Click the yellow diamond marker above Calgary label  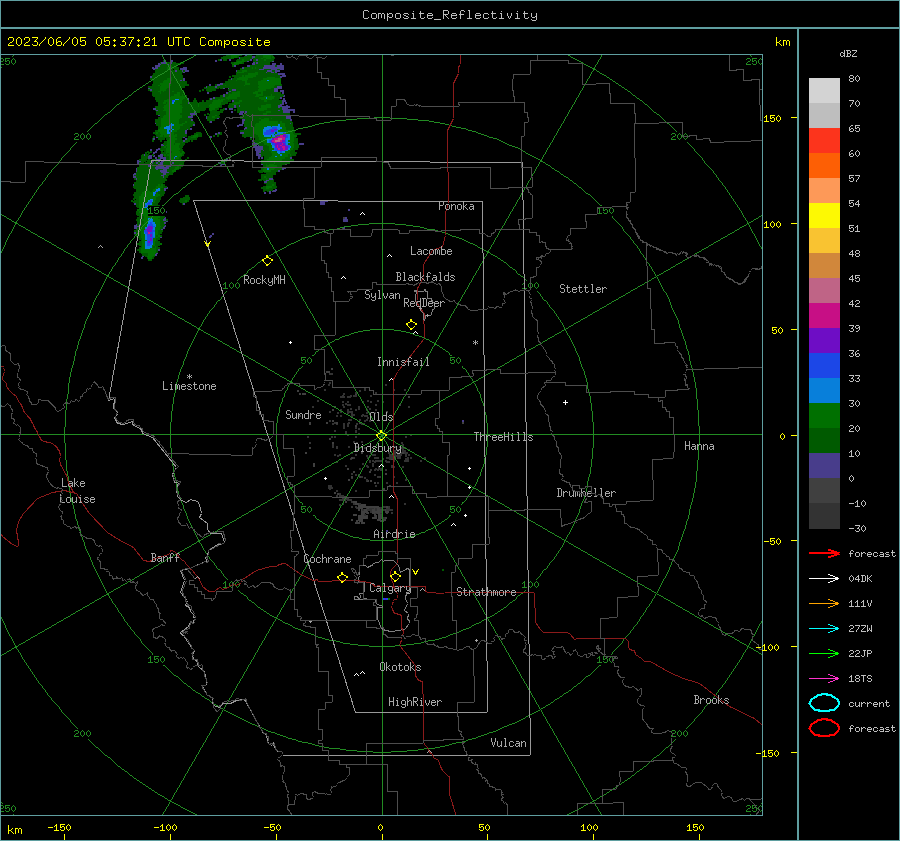[x=395, y=576]
